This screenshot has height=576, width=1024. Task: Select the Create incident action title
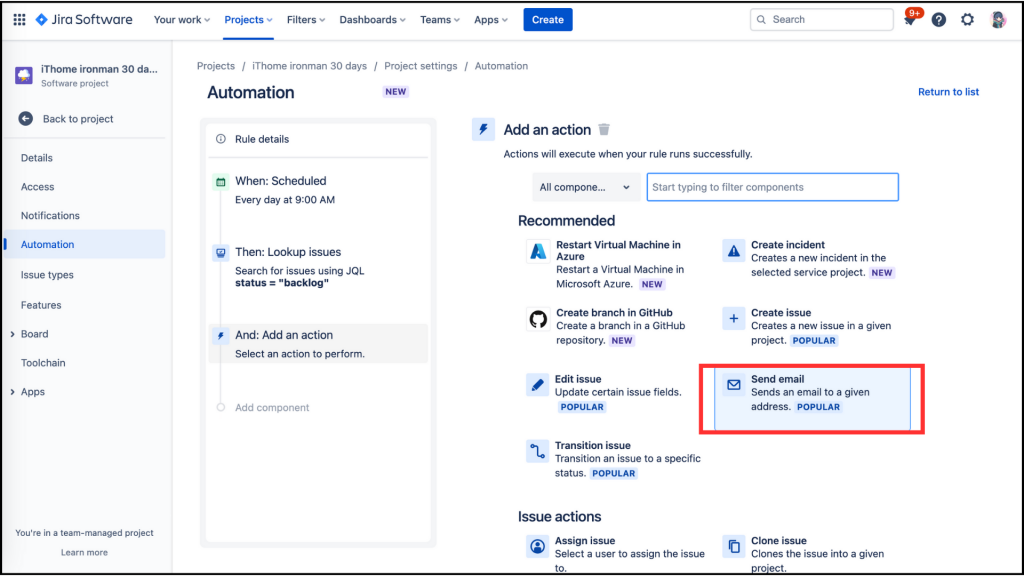(x=788, y=245)
